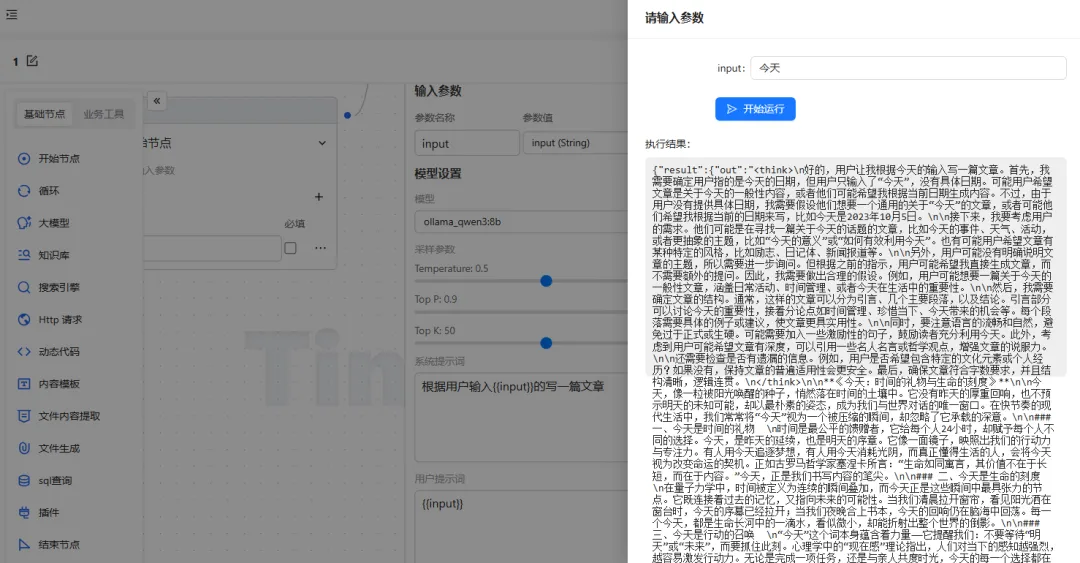Toggle the 必填 required checkbox
This screenshot has width=1080, height=563.
coord(290,248)
